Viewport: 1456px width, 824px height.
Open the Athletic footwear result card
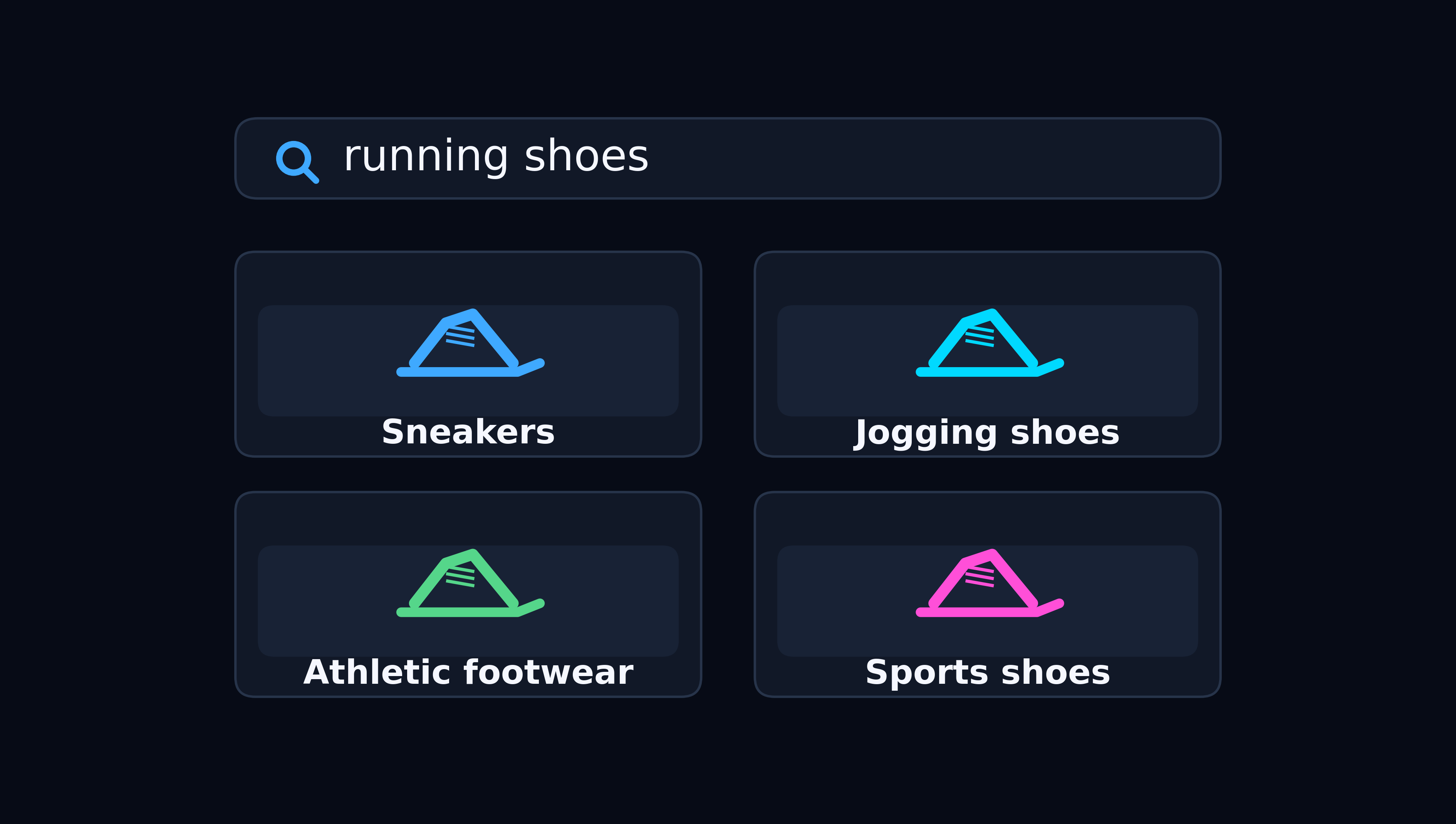point(468,594)
